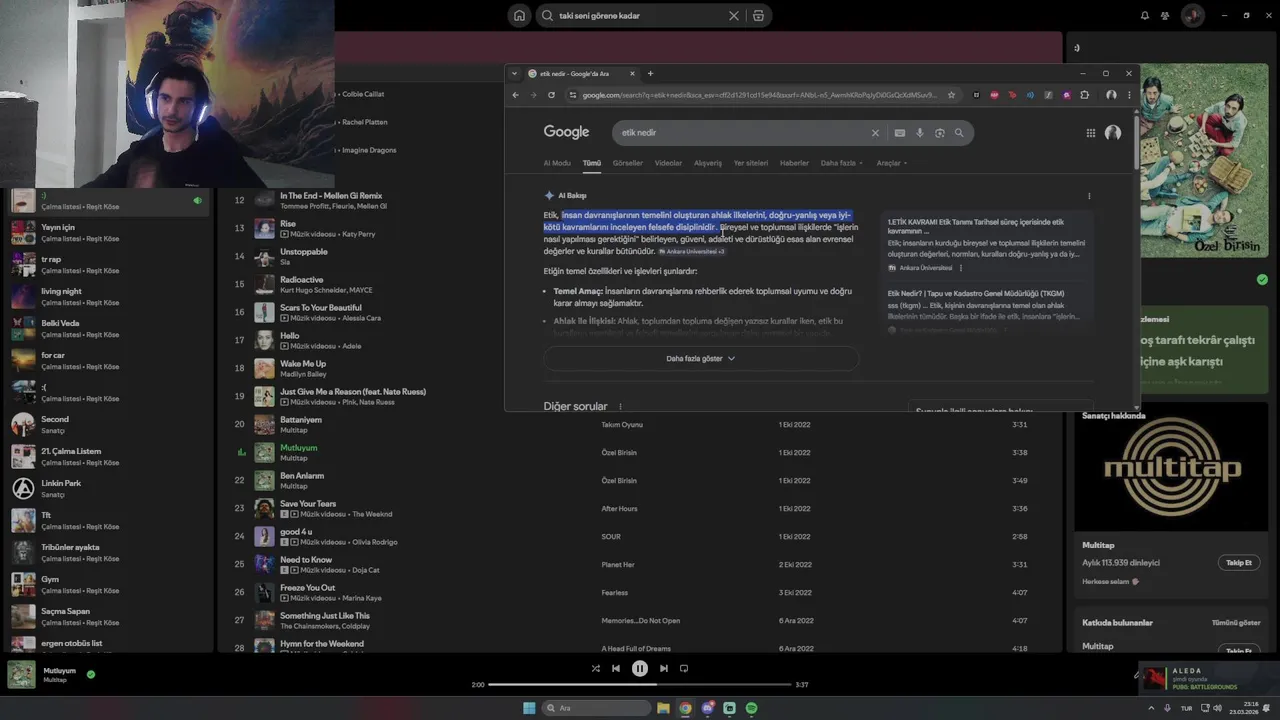Open Google account avatar
Viewport: 1280px width, 720px height.
(1113, 133)
